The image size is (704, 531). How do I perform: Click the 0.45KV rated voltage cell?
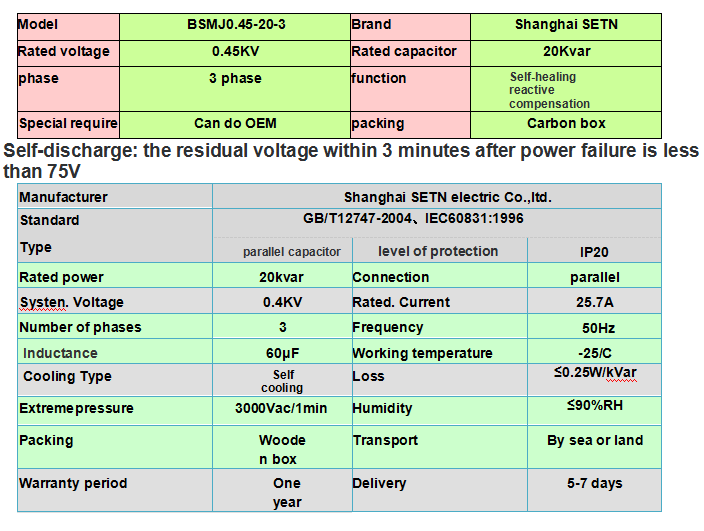(x=235, y=52)
